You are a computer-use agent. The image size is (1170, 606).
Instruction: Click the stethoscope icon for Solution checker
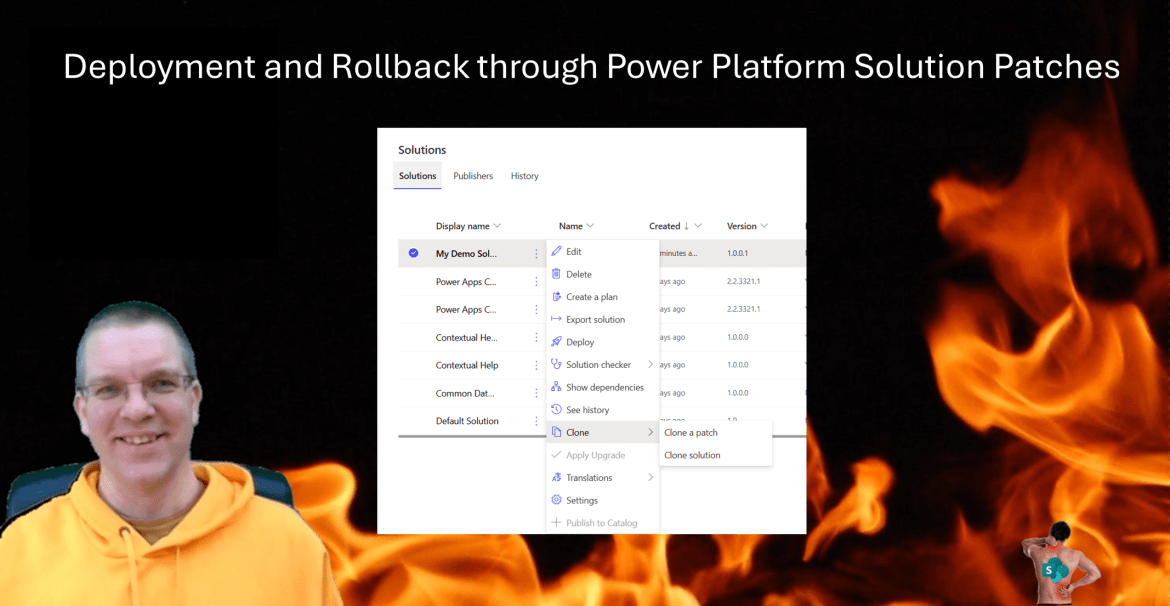click(x=556, y=364)
